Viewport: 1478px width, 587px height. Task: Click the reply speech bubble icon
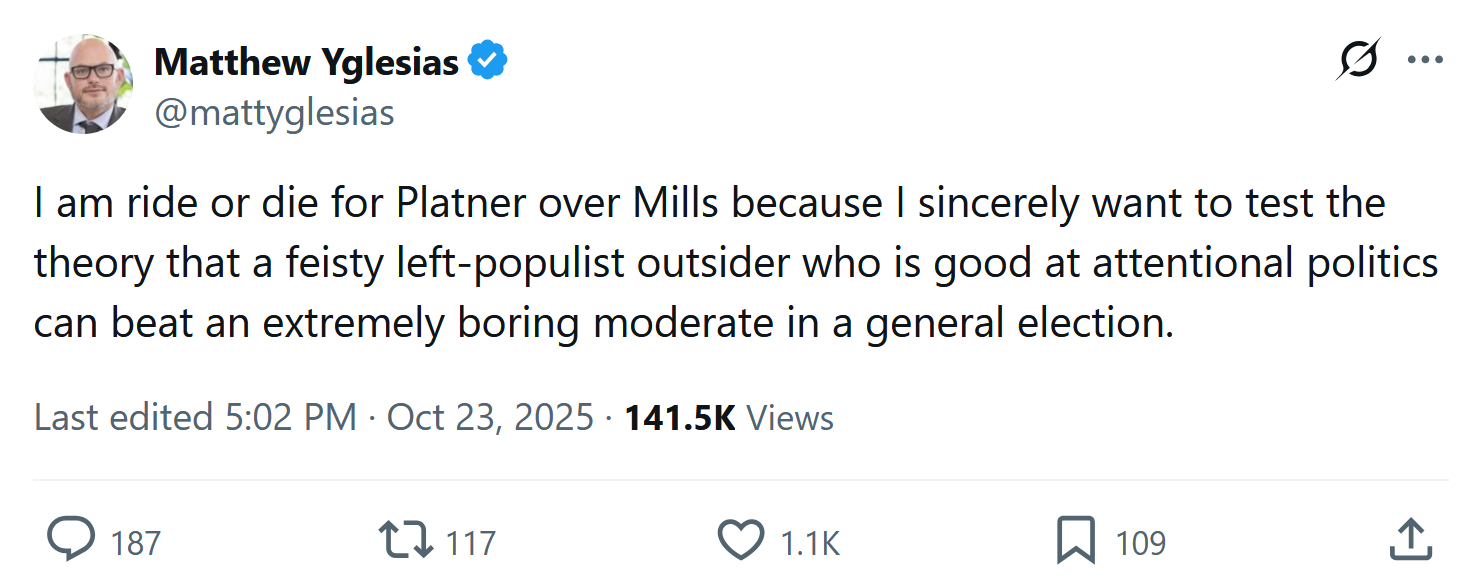point(72,541)
